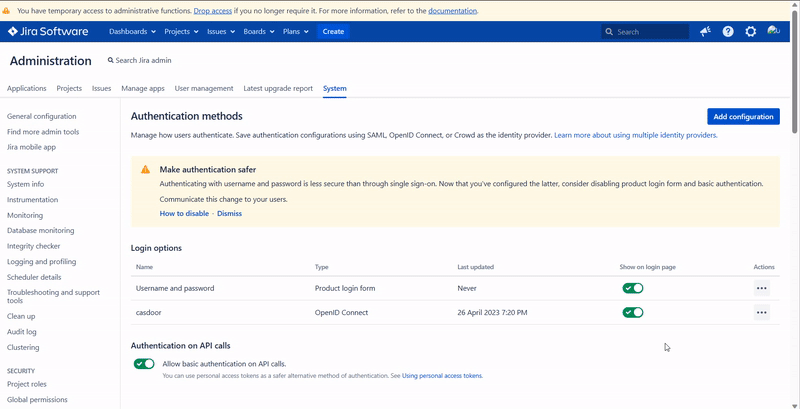Viewport: 800px width, 409px height.
Task: Open the settings gear icon
Action: pos(751,32)
